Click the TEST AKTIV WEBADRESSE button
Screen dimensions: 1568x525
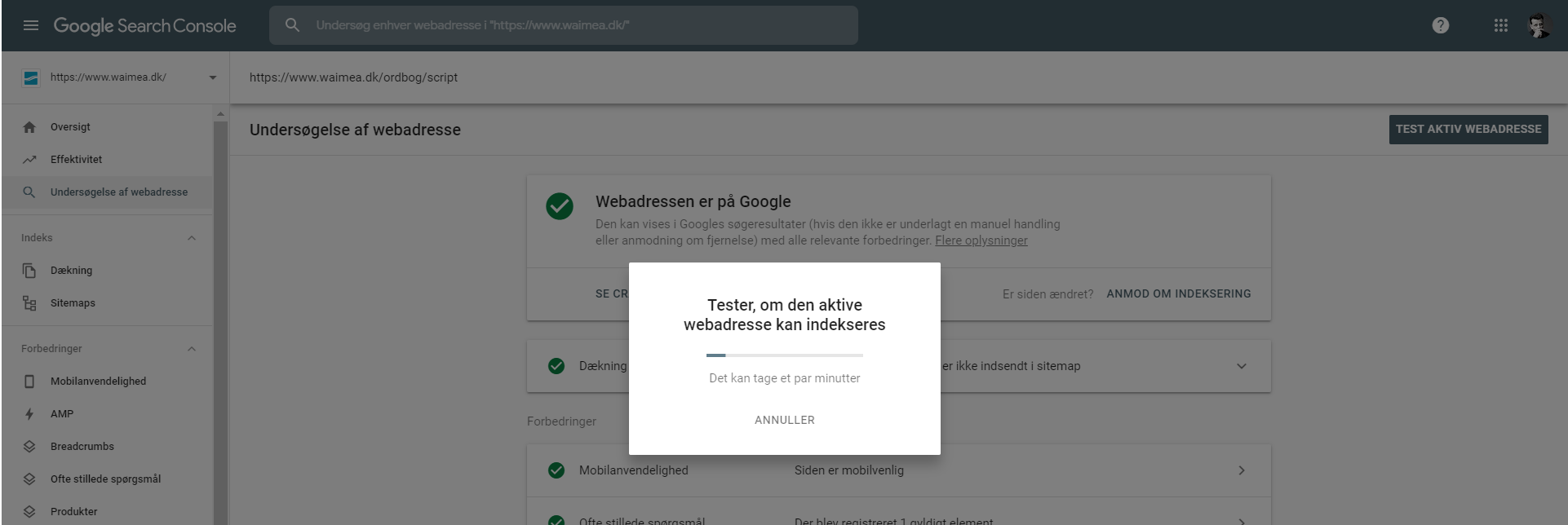coord(1468,129)
